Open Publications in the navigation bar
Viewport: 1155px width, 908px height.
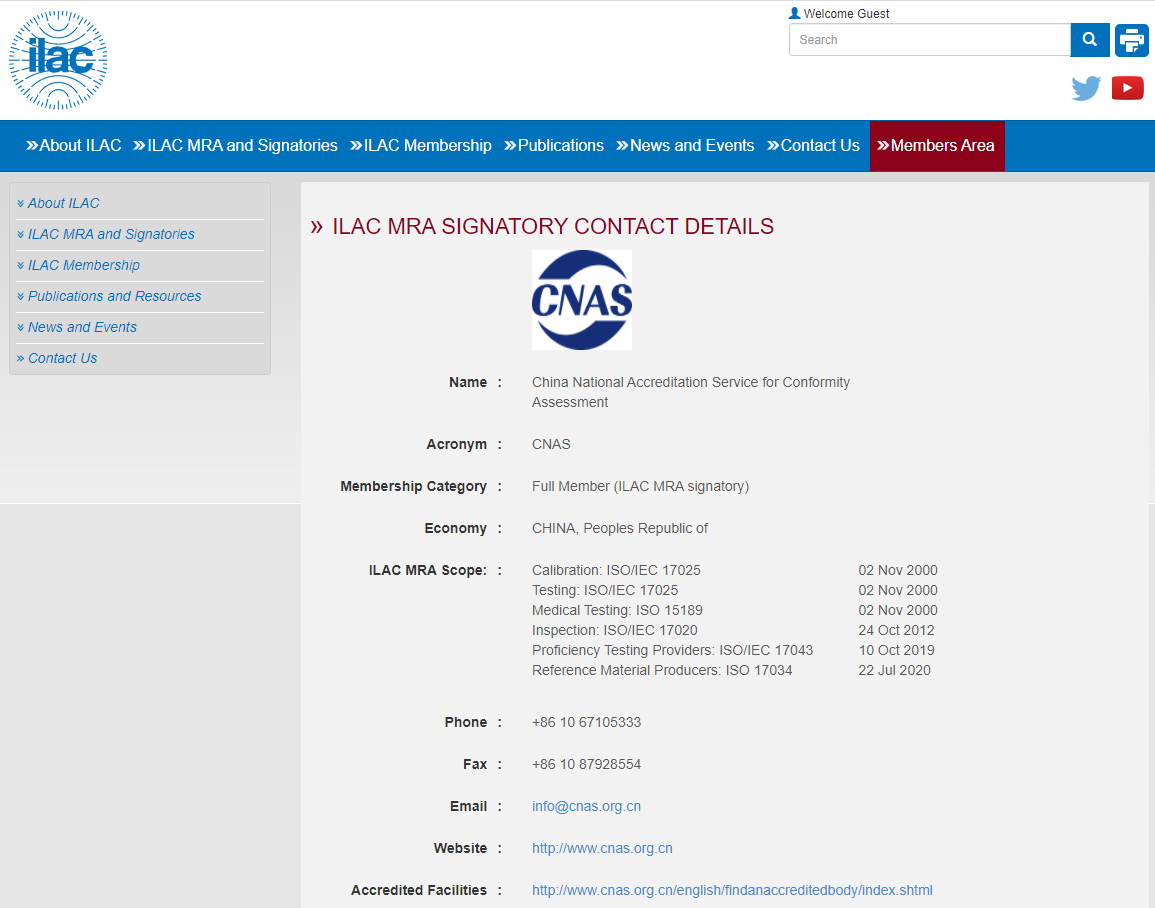click(554, 146)
